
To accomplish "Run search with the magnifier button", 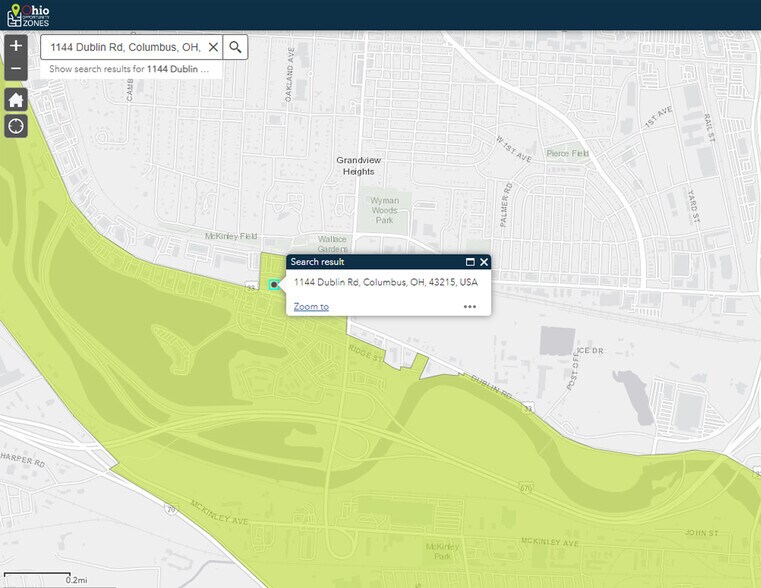I will pyautogui.click(x=235, y=47).
